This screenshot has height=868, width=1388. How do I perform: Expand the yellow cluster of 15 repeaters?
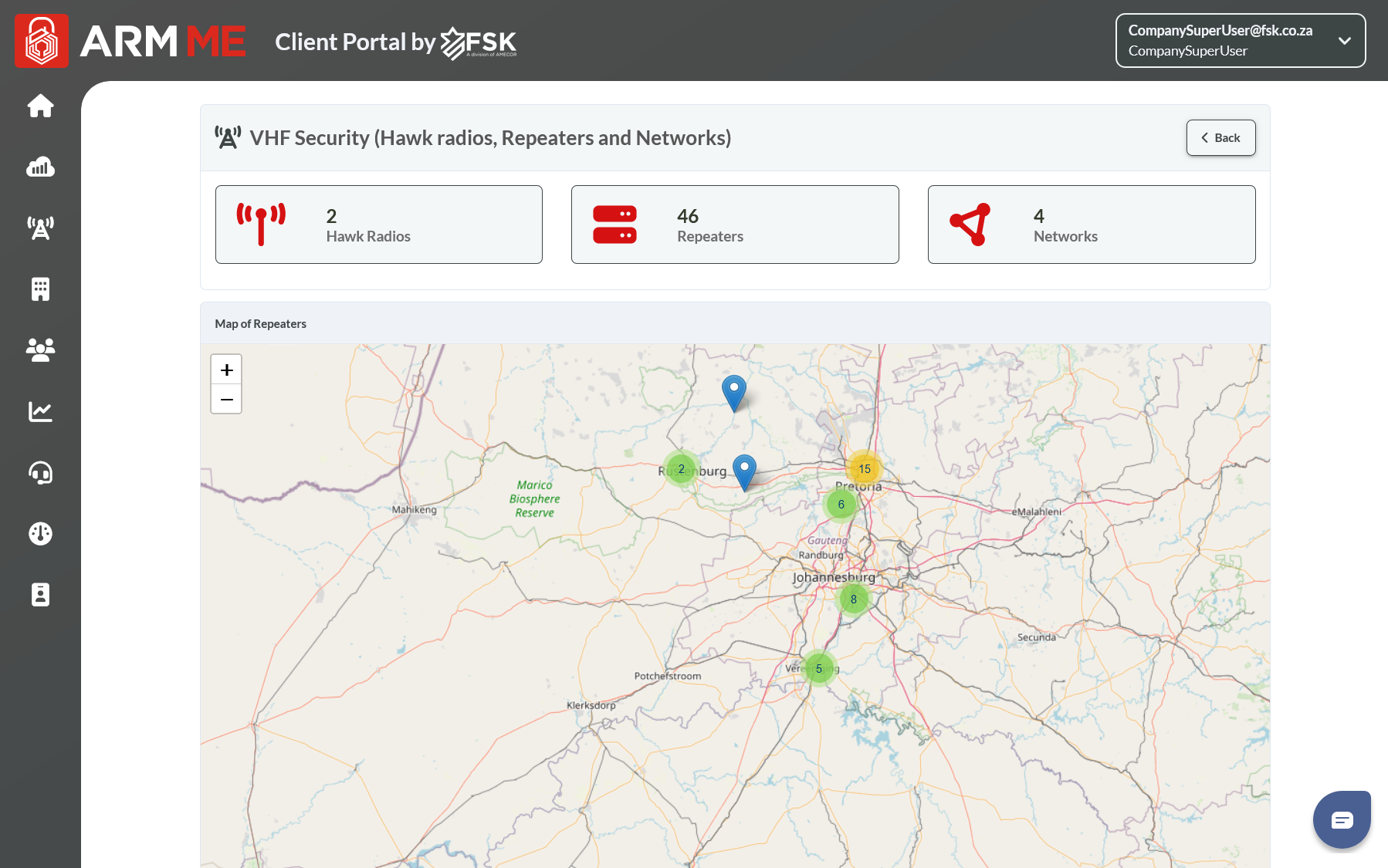point(865,468)
